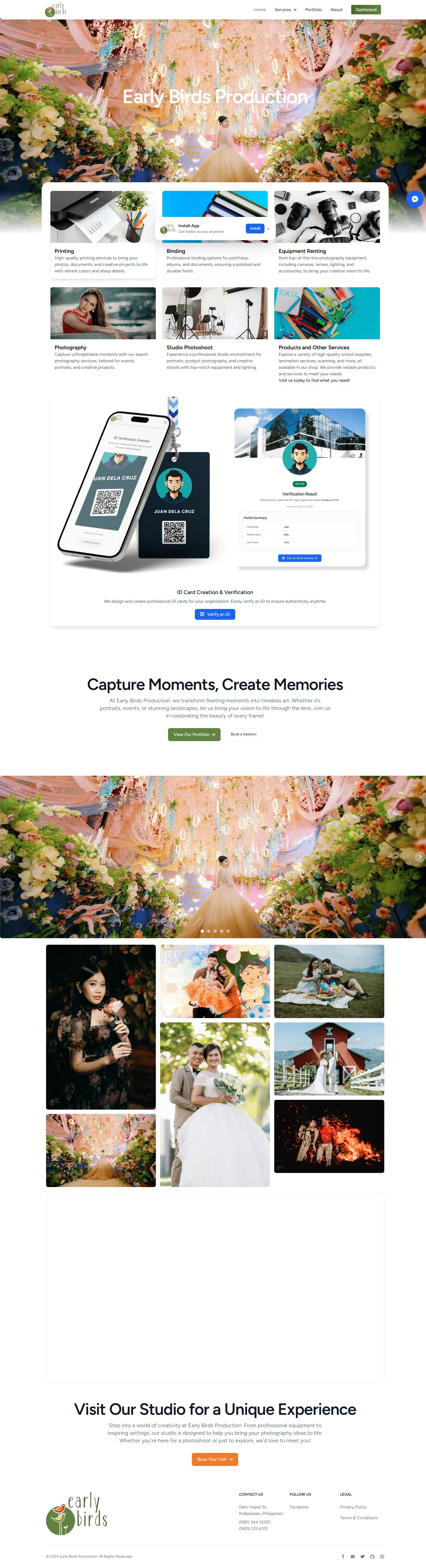Image resolution: width=426 pixels, height=1568 pixels.
Task: Open the GitHub icon in footer
Action: pos(372,1556)
